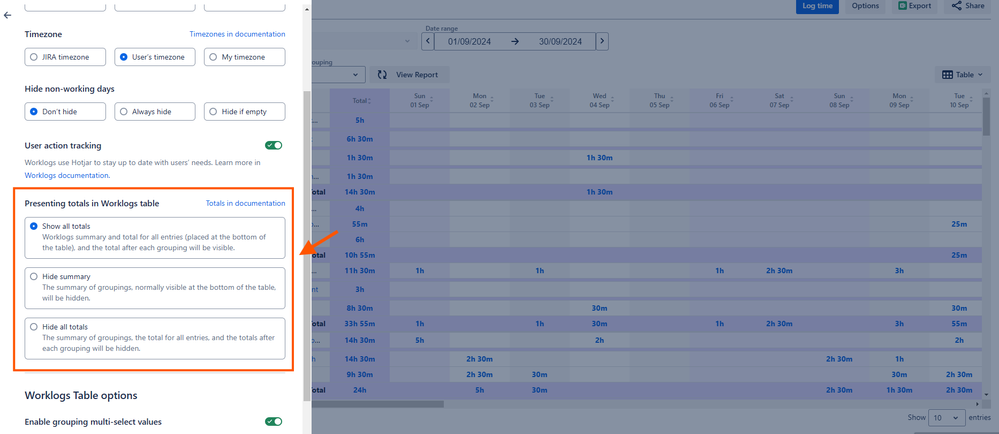999x434 pixels.
Task: Select JIRA timezone option
Action: [65, 57]
